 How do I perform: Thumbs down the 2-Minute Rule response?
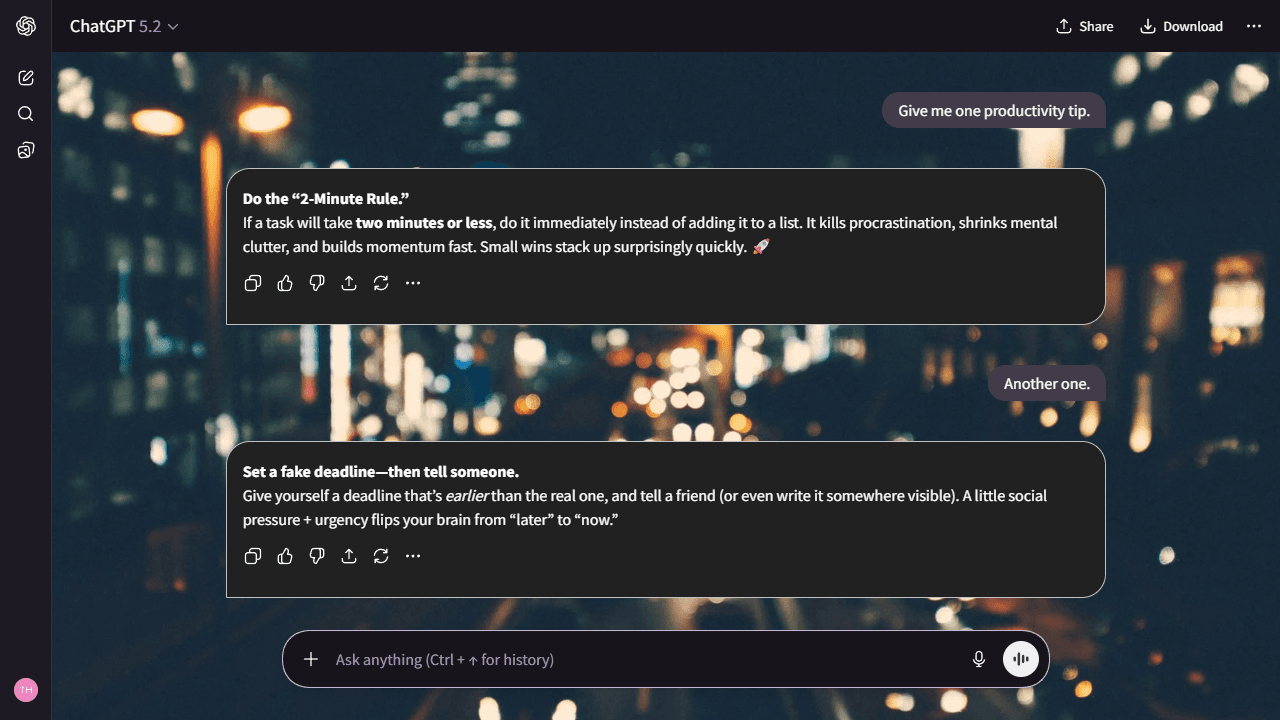point(317,283)
